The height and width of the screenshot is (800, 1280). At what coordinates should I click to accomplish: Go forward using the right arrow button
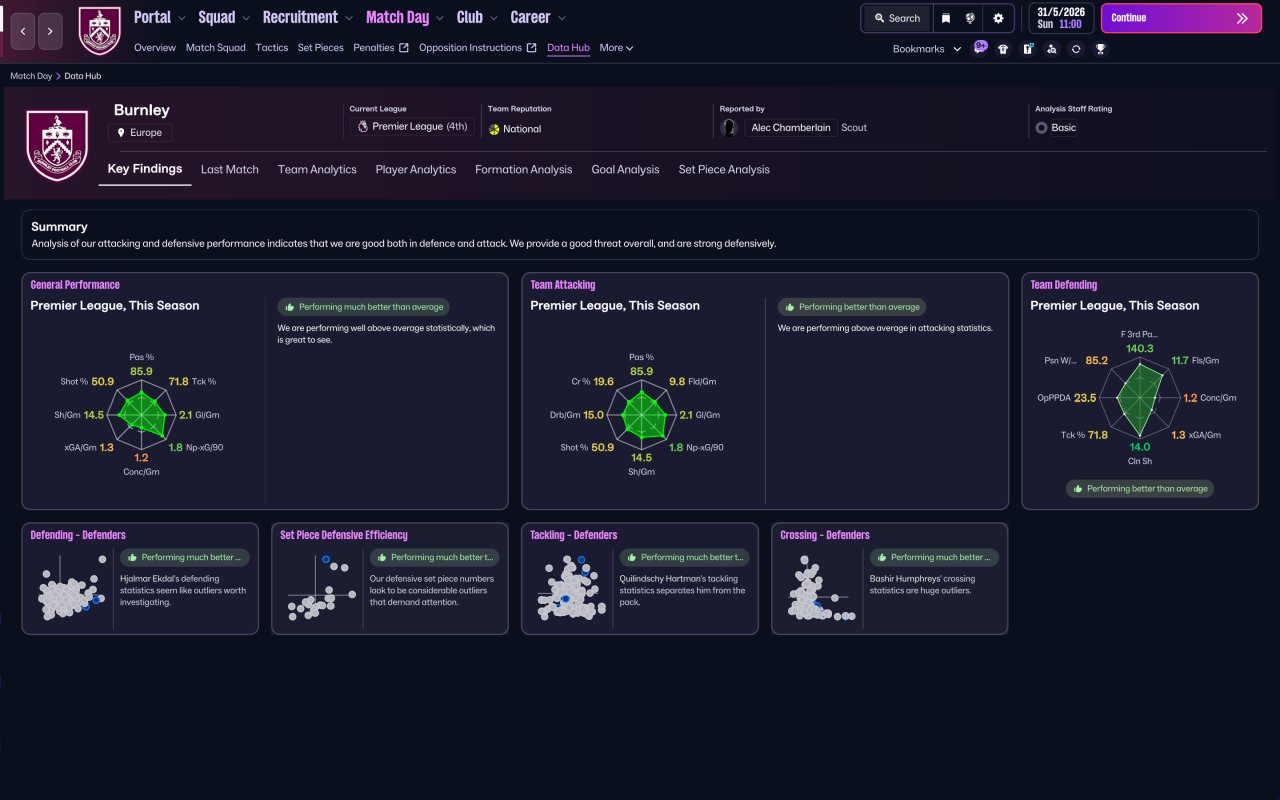point(50,31)
